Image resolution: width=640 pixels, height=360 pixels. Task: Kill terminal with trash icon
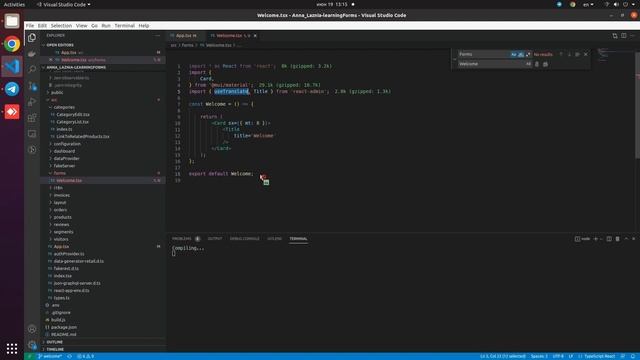tap(617, 239)
